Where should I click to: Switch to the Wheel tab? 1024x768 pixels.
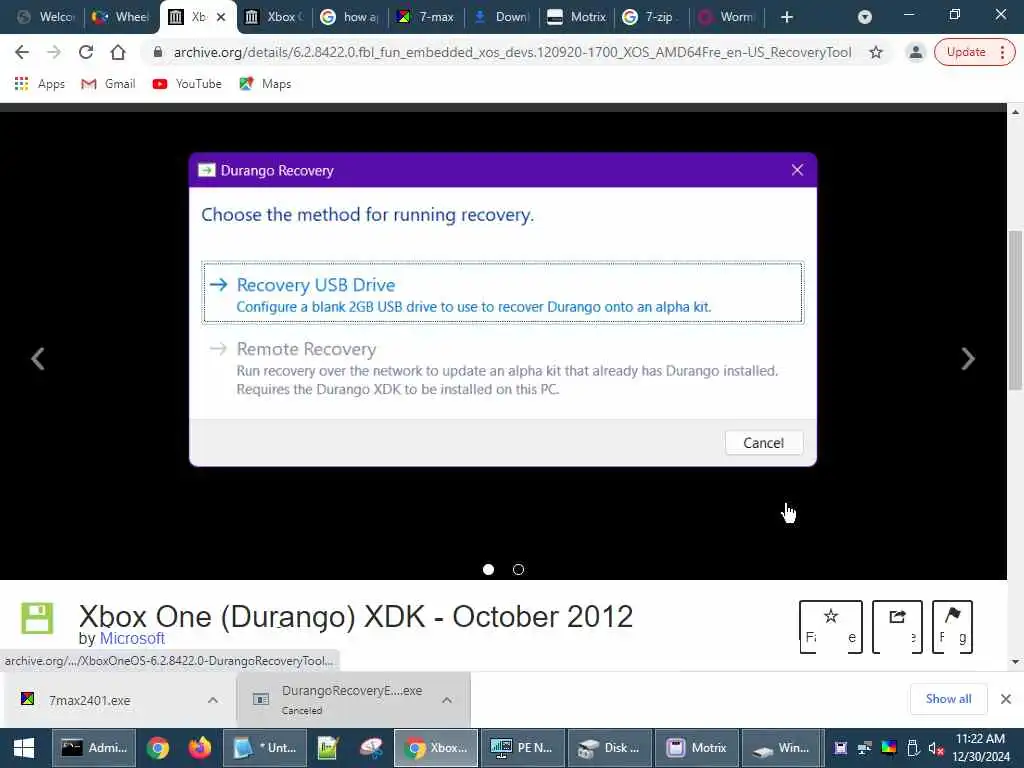[x=120, y=17]
